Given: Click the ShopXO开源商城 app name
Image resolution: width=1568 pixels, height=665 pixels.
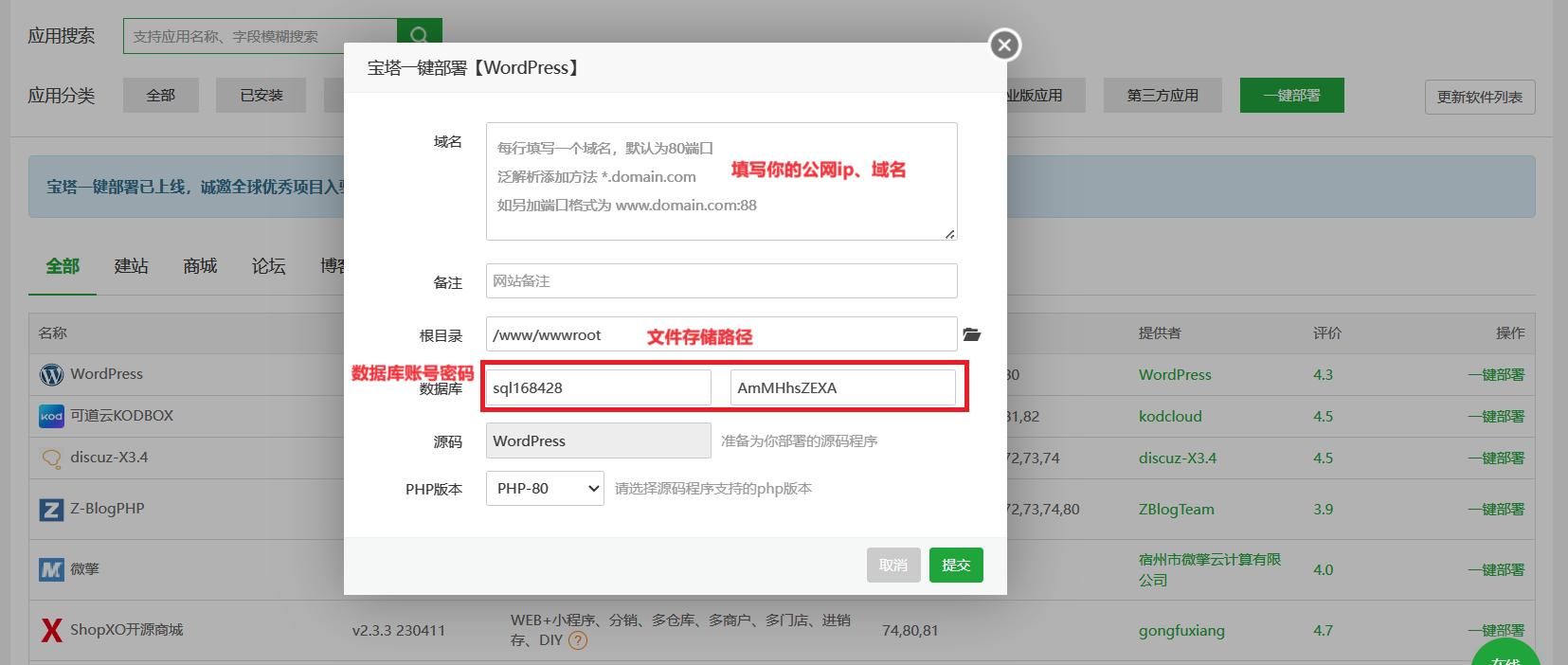Looking at the screenshot, I should click(127, 630).
